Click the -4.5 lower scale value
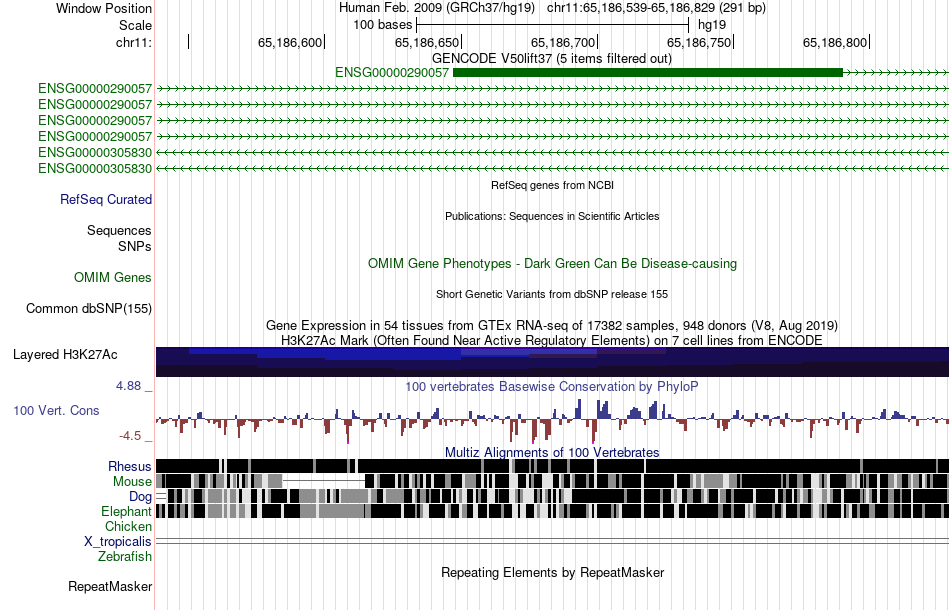 pos(130,436)
